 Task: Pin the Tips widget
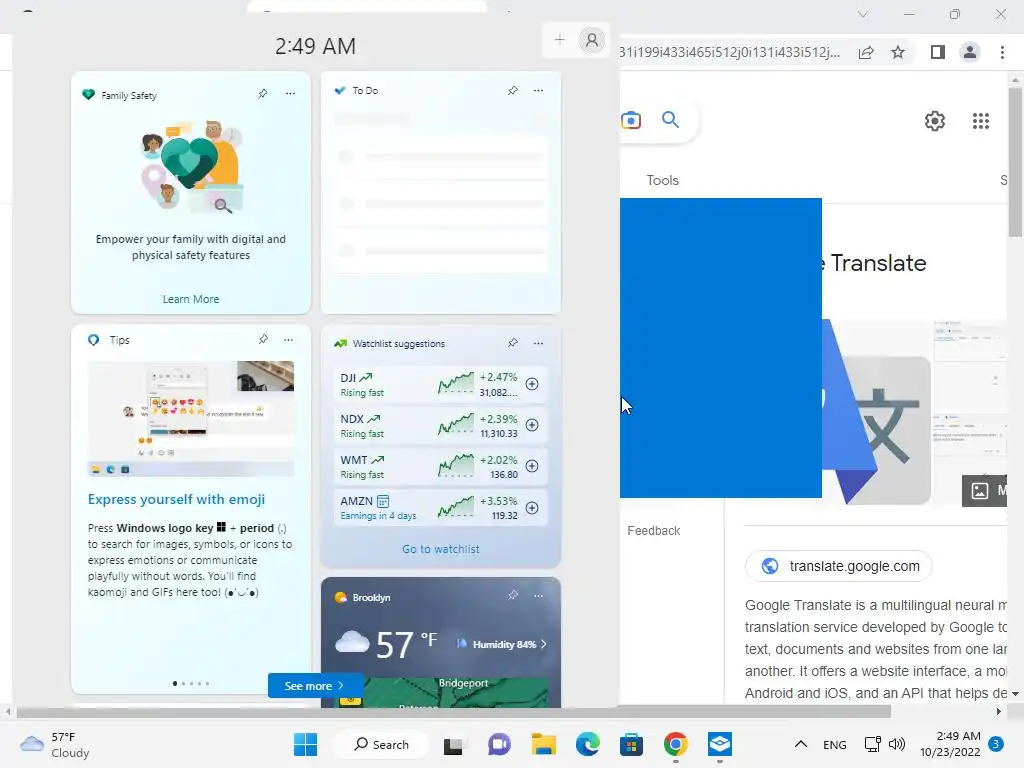[263, 339]
